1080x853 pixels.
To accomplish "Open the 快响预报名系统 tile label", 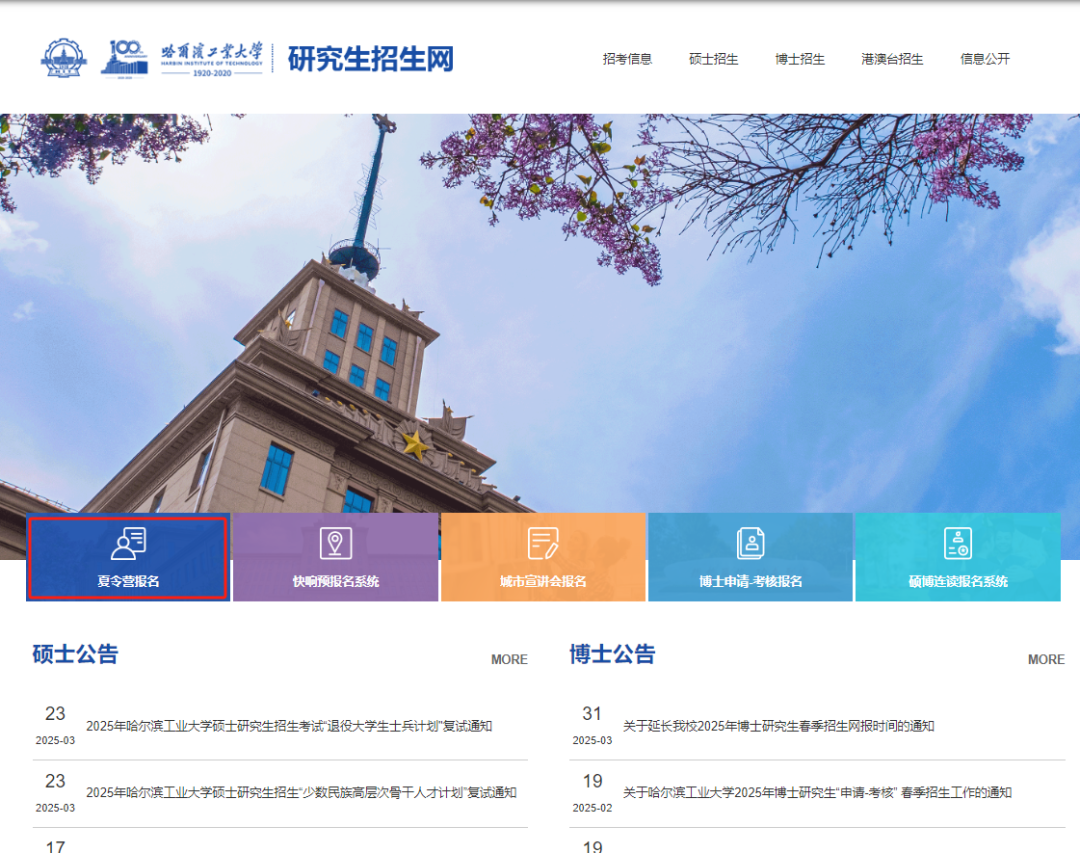I will coord(335,582).
